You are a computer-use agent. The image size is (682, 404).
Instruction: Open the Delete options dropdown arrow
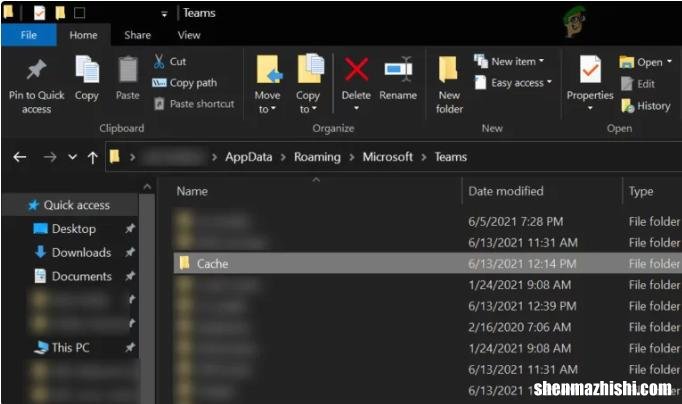[x=357, y=108]
